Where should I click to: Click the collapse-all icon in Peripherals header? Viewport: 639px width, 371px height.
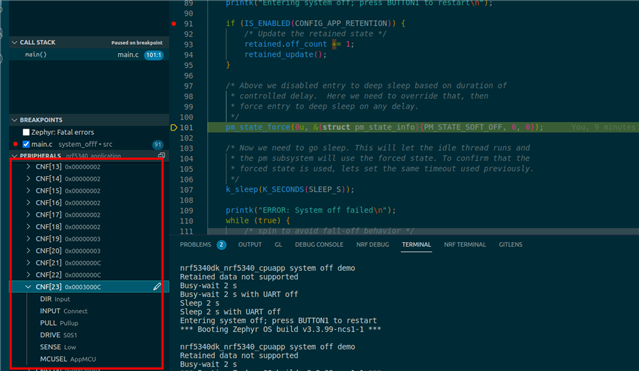coord(161,155)
